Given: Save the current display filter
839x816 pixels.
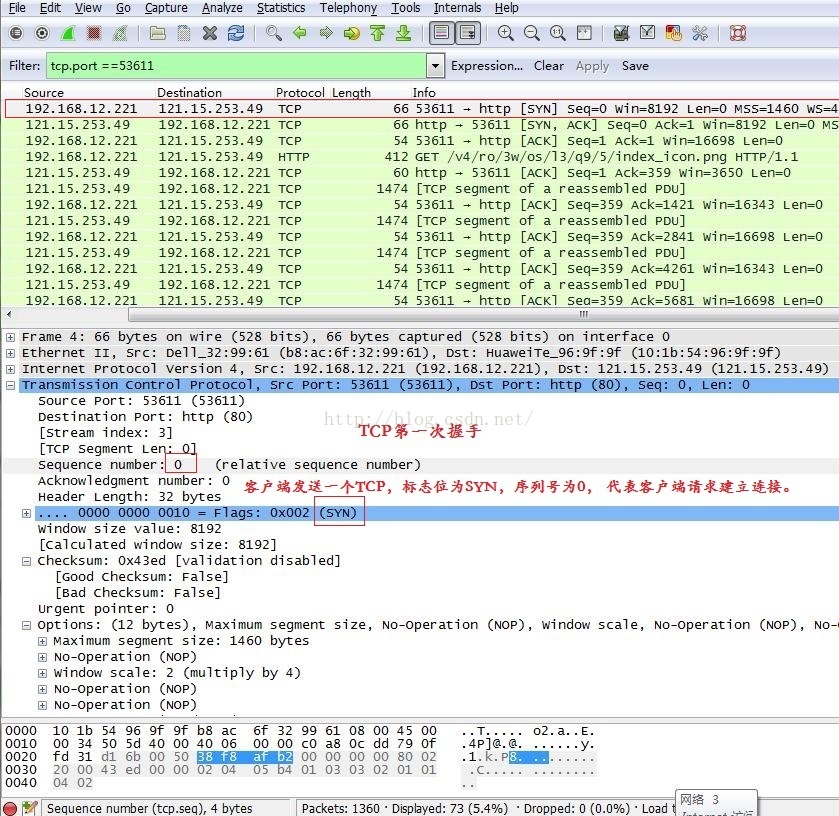Looking at the screenshot, I should tap(635, 66).
